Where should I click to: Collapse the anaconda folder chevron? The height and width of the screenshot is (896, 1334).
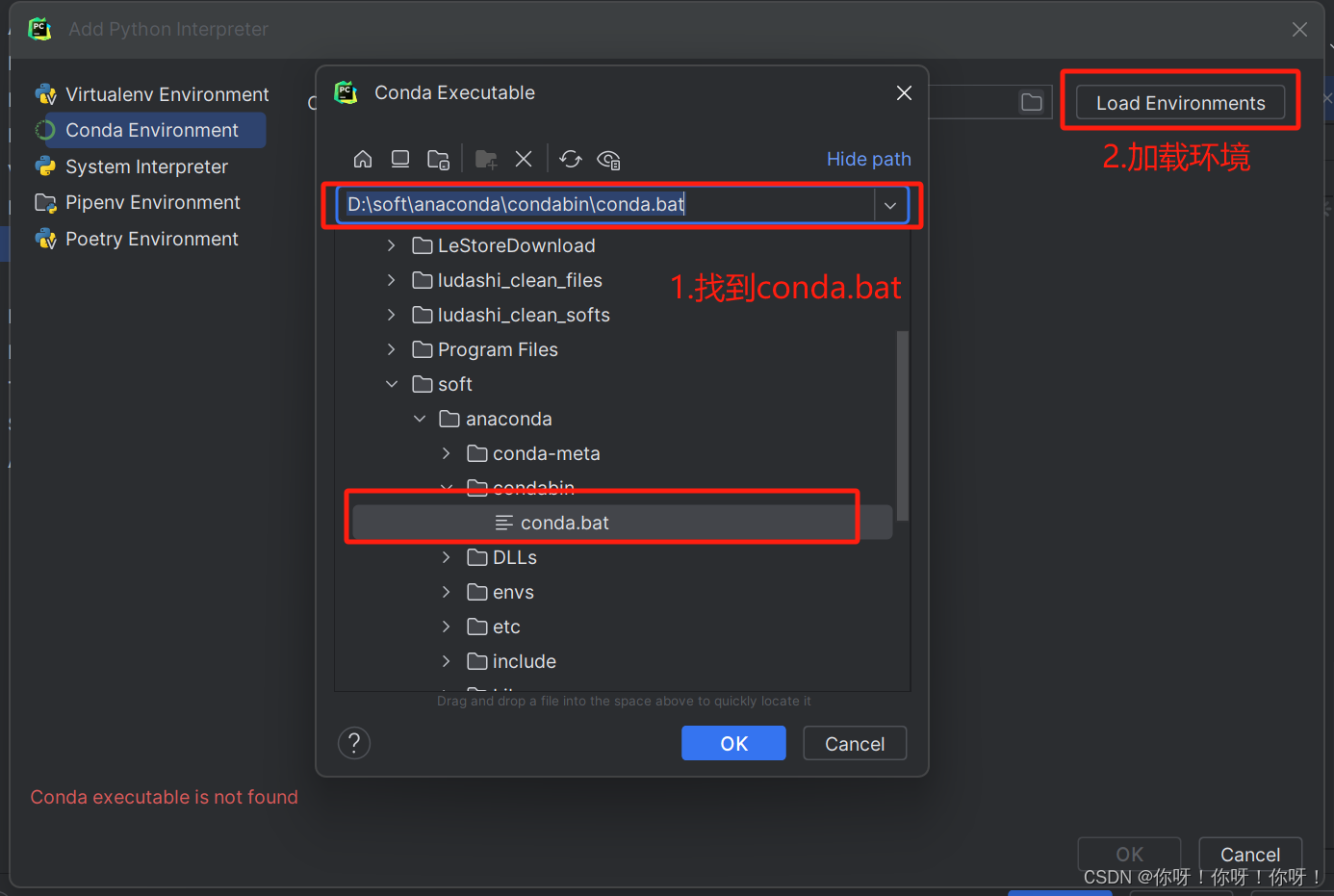(420, 419)
